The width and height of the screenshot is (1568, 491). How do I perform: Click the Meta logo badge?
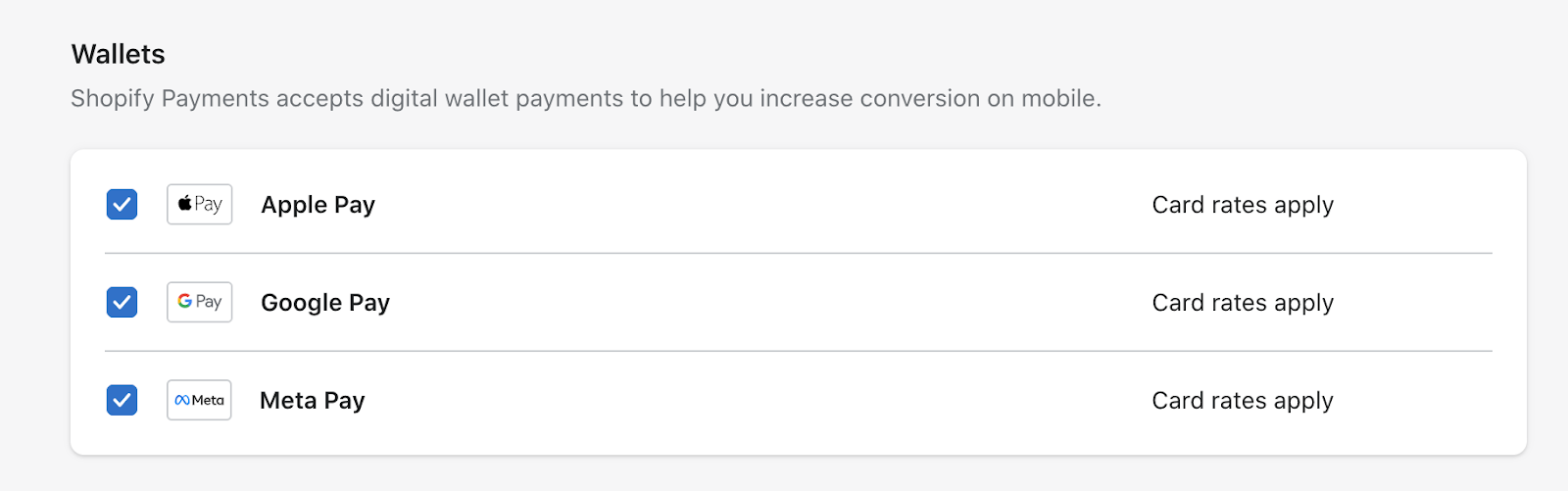[199, 401]
